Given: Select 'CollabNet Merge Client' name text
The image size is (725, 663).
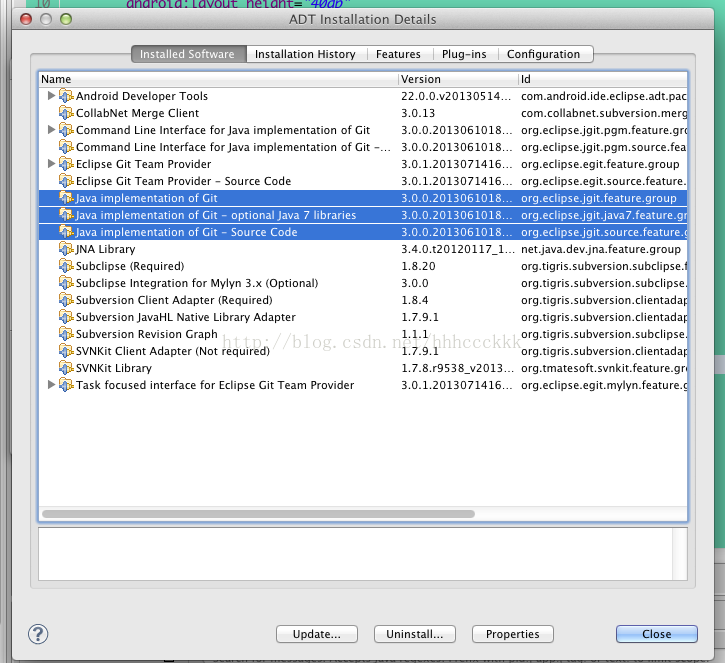Looking at the screenshot, I should pos(137,113).
